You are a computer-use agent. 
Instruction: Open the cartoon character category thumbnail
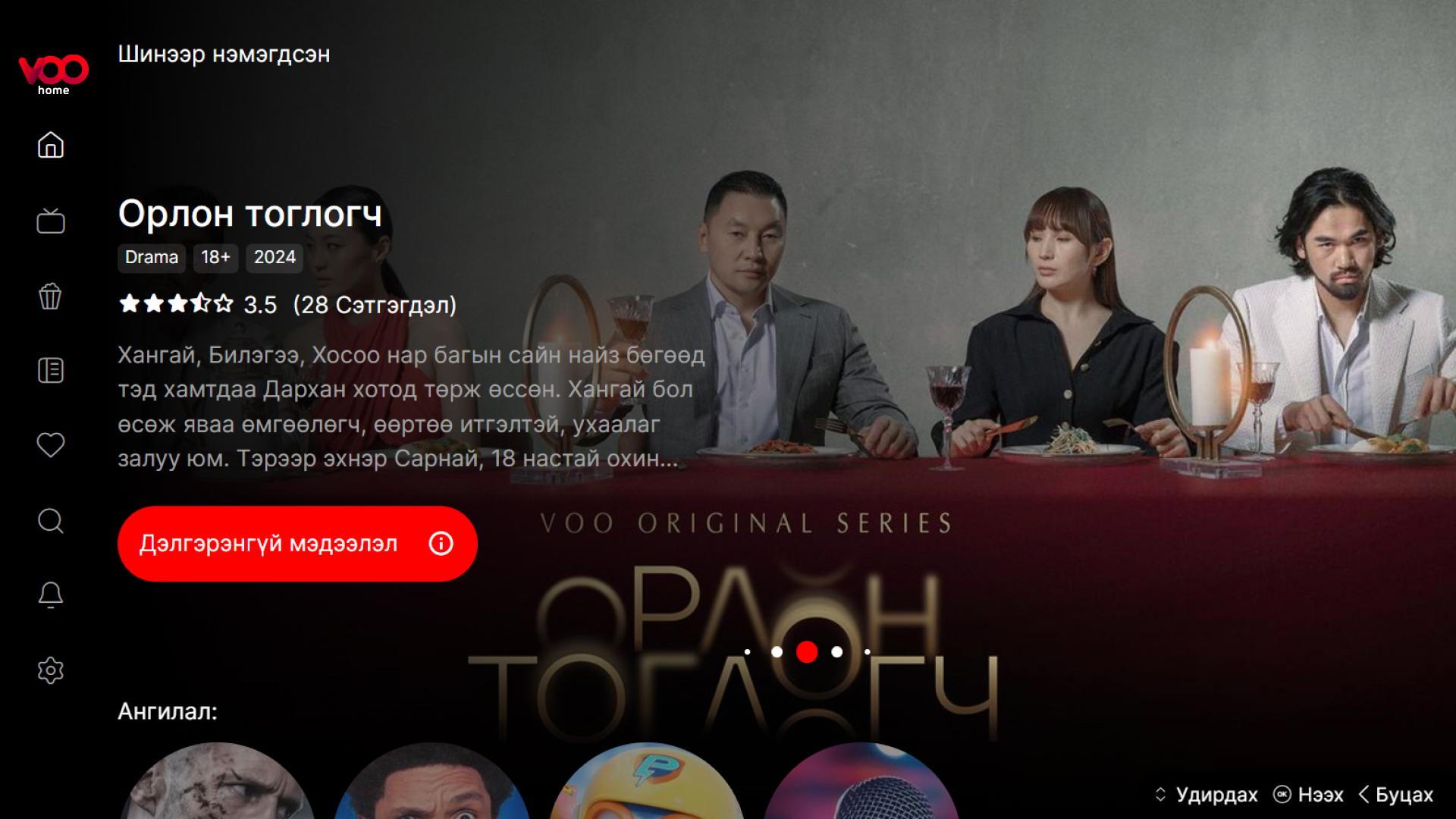(646, 781)
